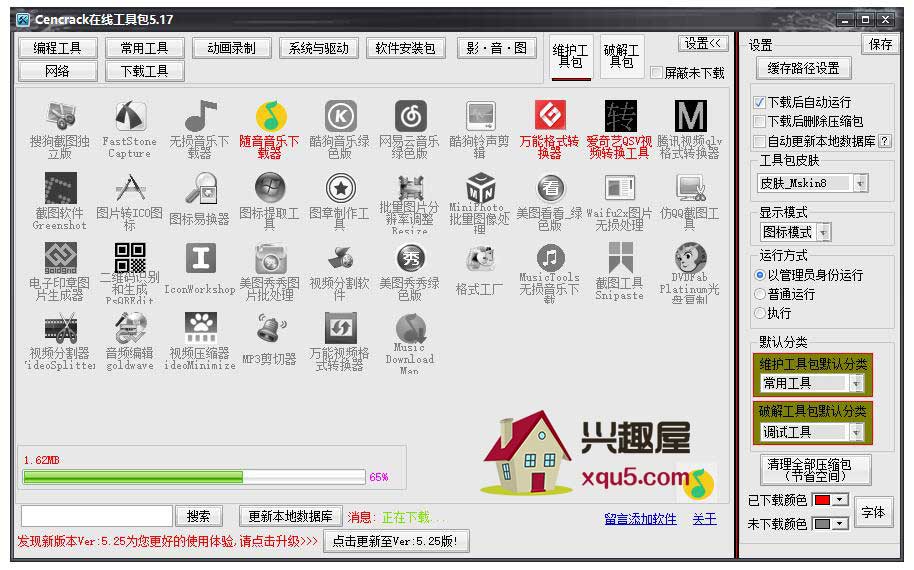914x570 pixels.
Task: Open 无损音乐下载器 music note icon
Action: pos(200,116)
